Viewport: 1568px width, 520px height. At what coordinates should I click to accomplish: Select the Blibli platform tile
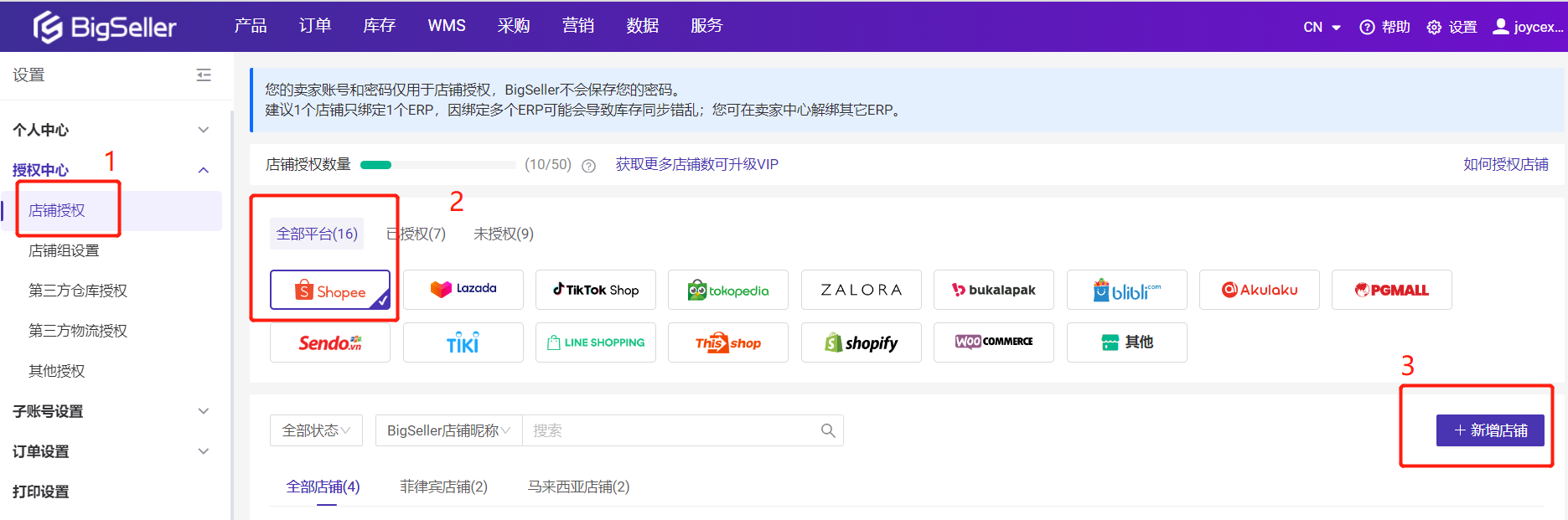[1127, 290]
